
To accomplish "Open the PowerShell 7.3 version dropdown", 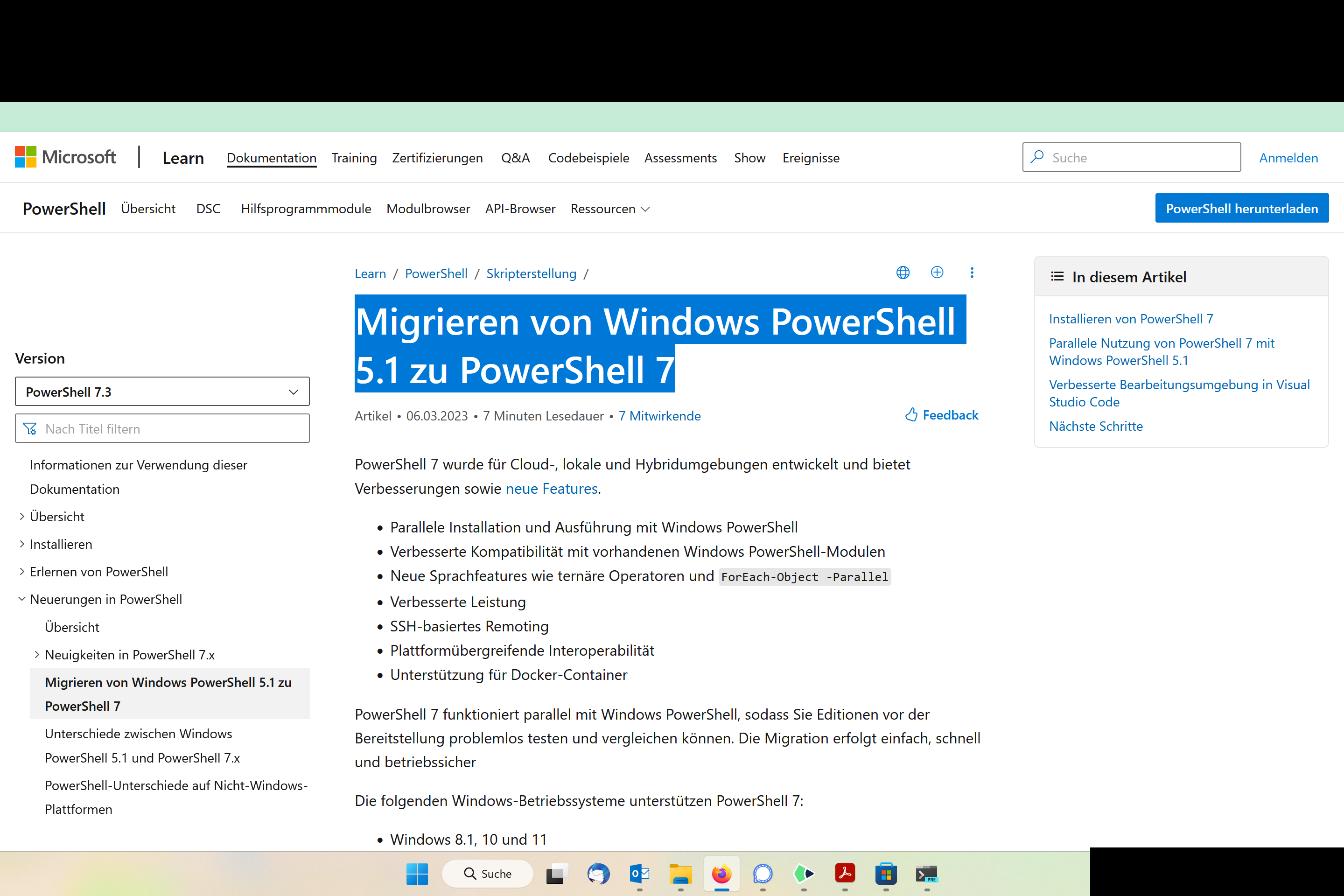I will coord(162,392).
